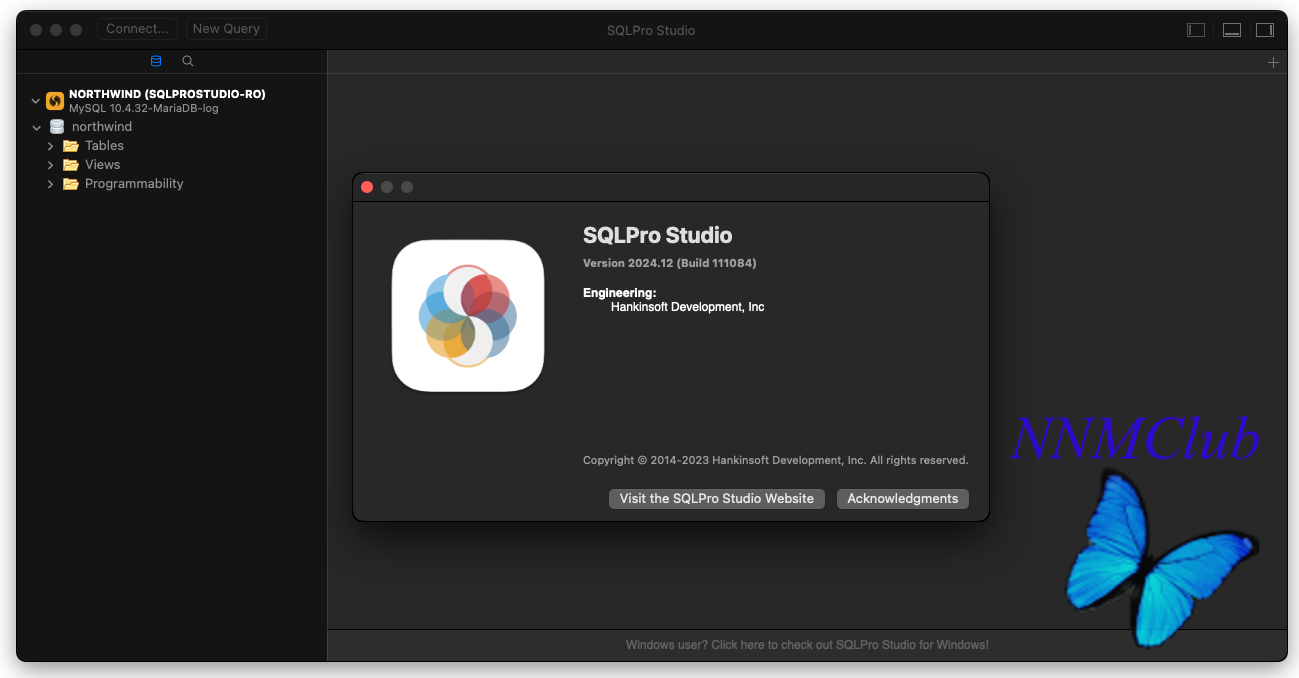The width and height of the screenshot is (1299, 678).
Task: Collapse the northwind database node
Action: (37, 128)
